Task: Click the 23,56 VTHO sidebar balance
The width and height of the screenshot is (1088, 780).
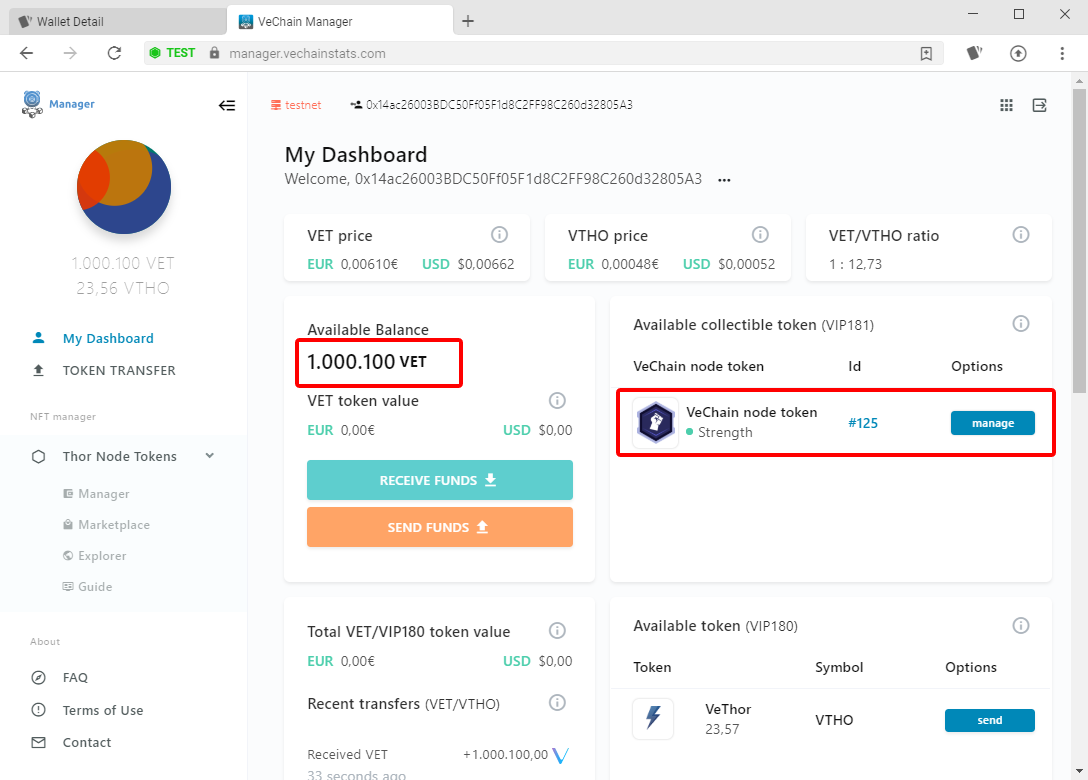Action: (x=123, y=288)
